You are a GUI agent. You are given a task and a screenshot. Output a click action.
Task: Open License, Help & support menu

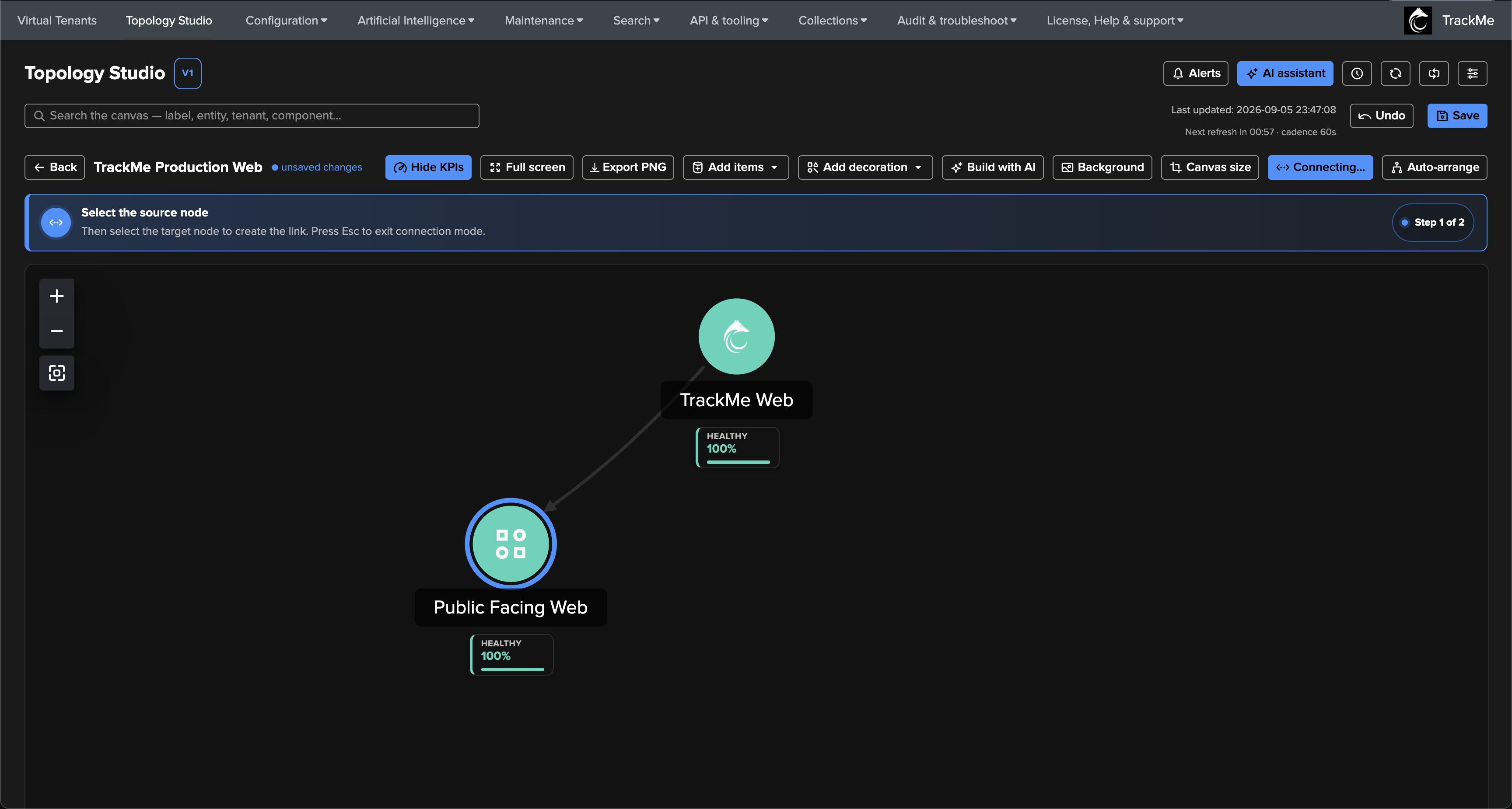[x=1115, y=21]
